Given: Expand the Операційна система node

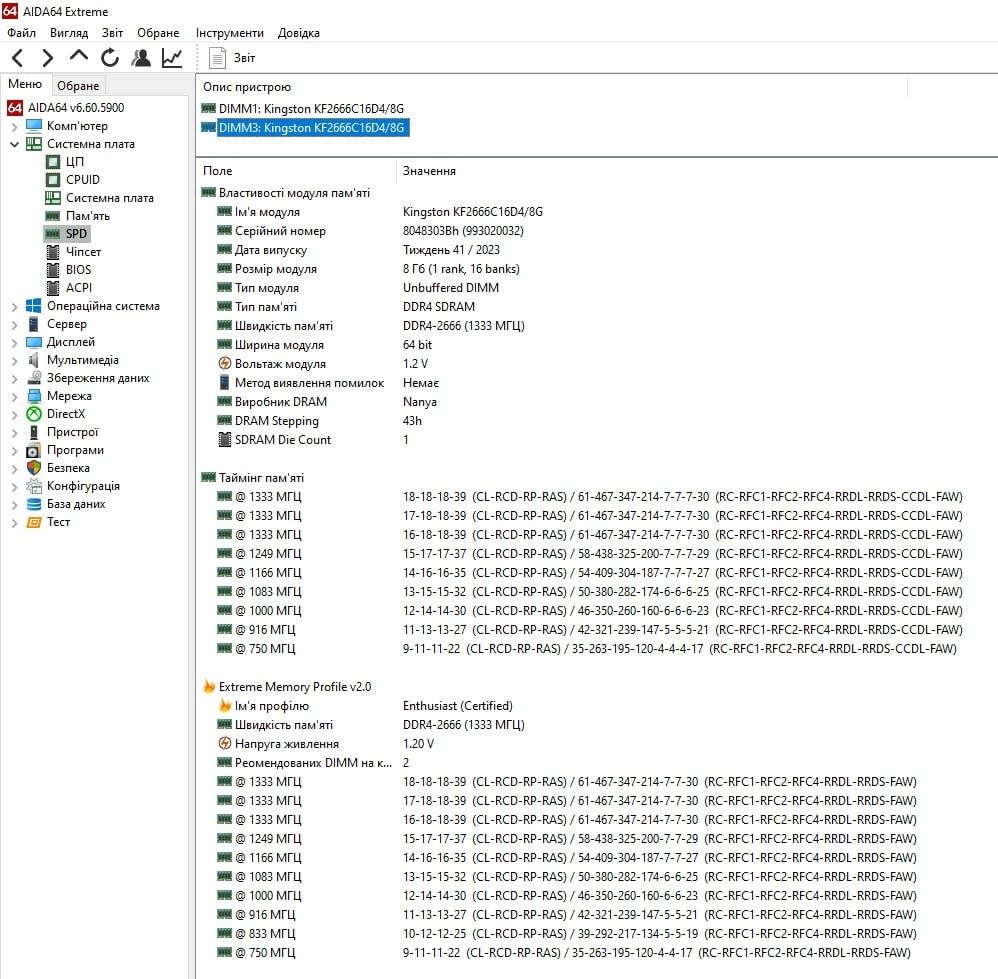Looking at the screenshot, I should pos(14,307).
